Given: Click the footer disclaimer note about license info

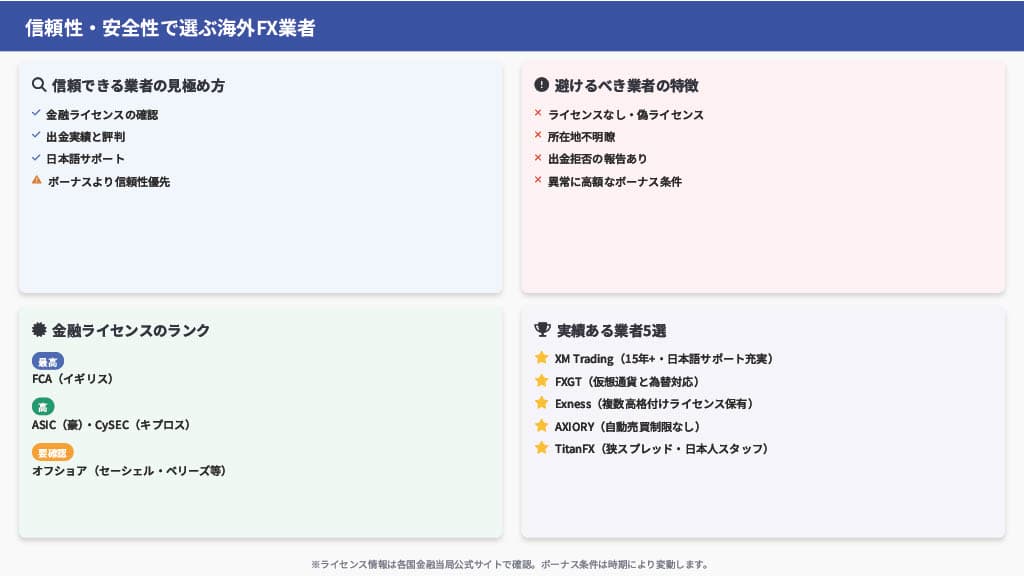Looking at the screenshot, I should [511, 564].
